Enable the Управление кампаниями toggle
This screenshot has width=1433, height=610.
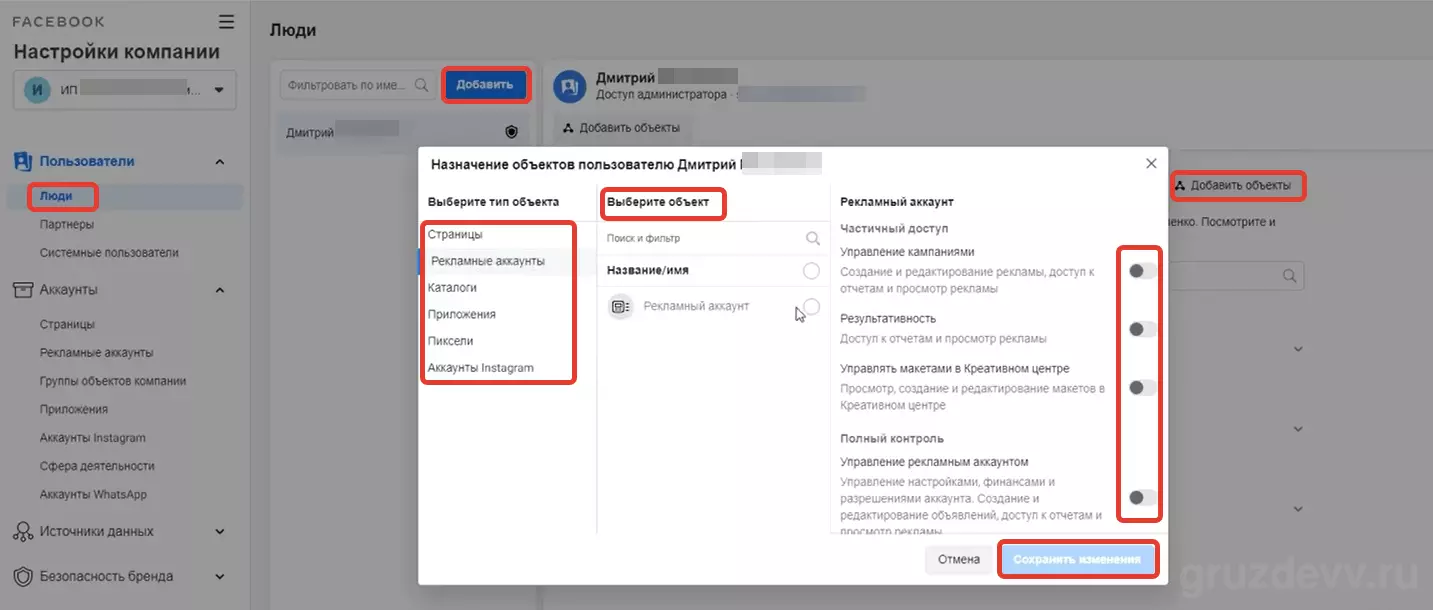tap(1142, 271)
